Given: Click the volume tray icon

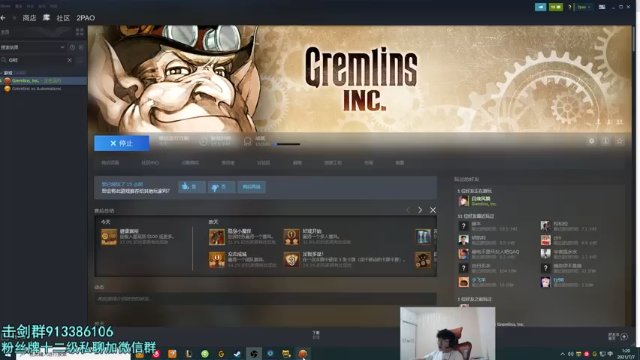Looking at the screenshot, I should tap(571, 354).
